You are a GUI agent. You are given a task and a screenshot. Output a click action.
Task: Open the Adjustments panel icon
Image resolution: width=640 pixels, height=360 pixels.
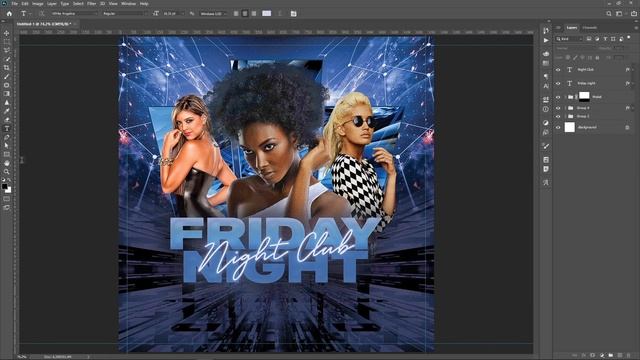click(x=546, y=123)
